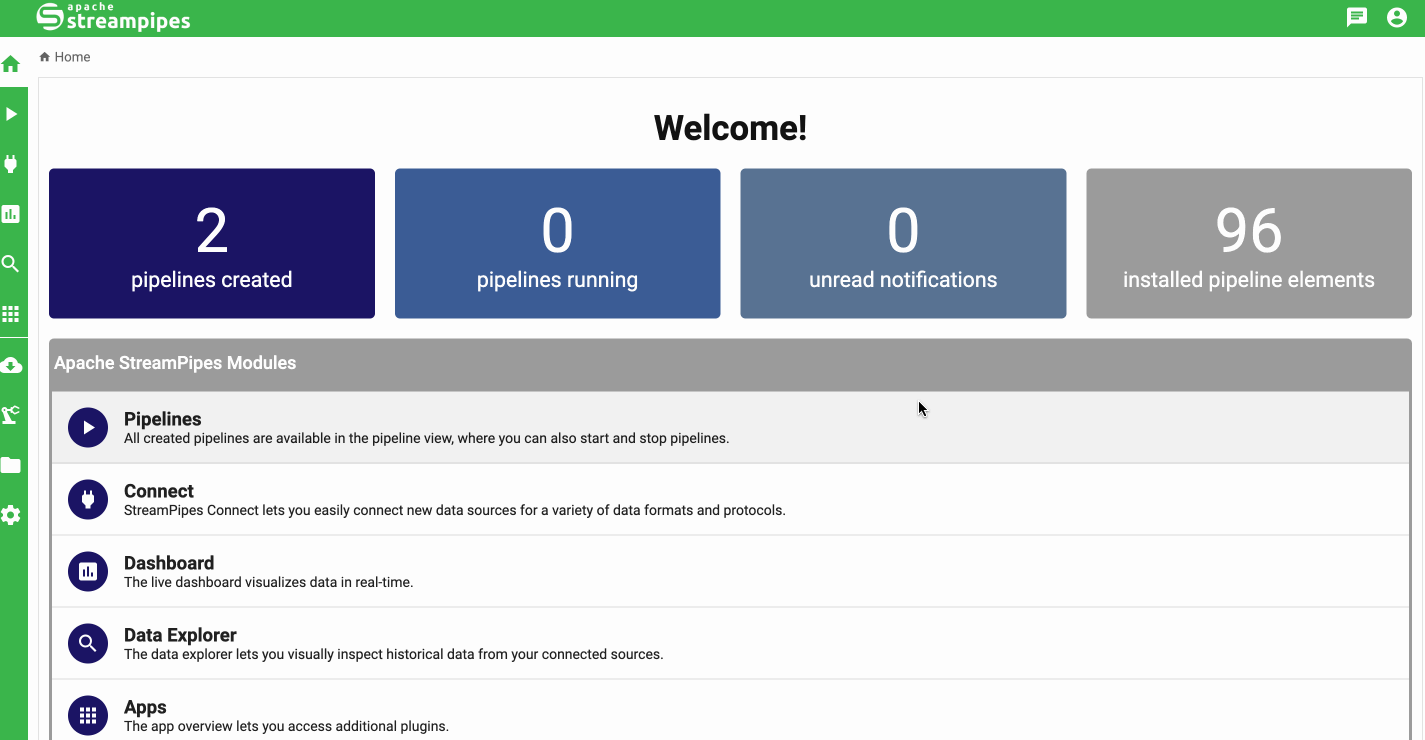1425x740 pixels.
Task: Open Pipelines from the sidebar play icon
Action: [11, 114]
